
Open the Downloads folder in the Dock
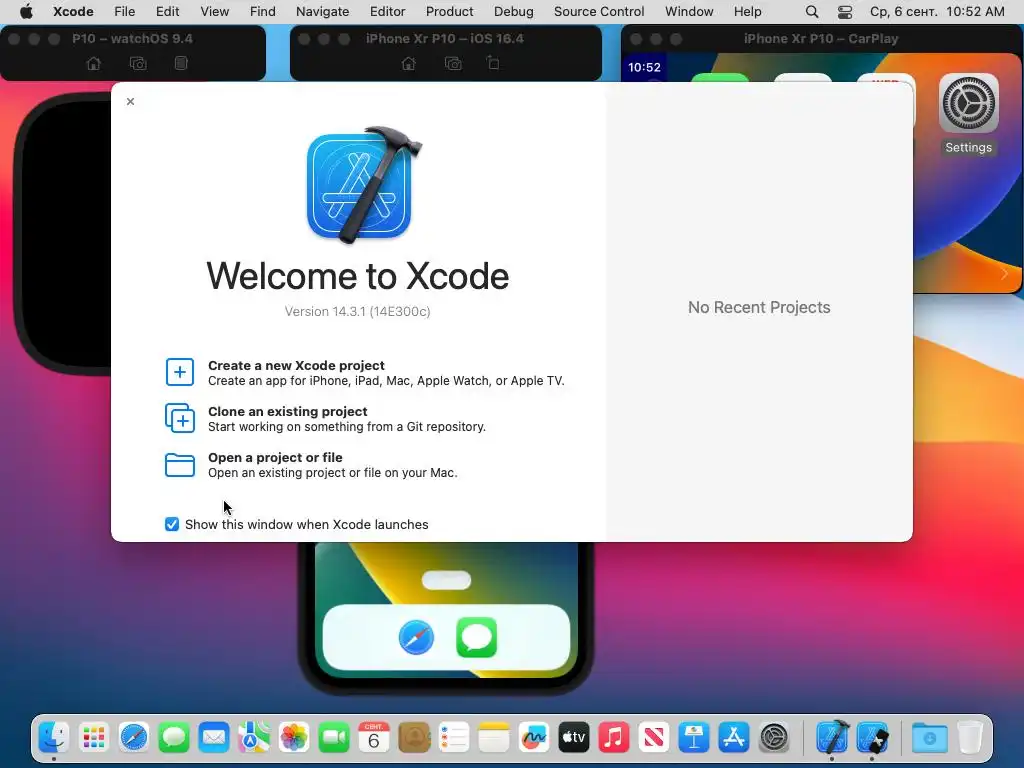click(930, 738)
